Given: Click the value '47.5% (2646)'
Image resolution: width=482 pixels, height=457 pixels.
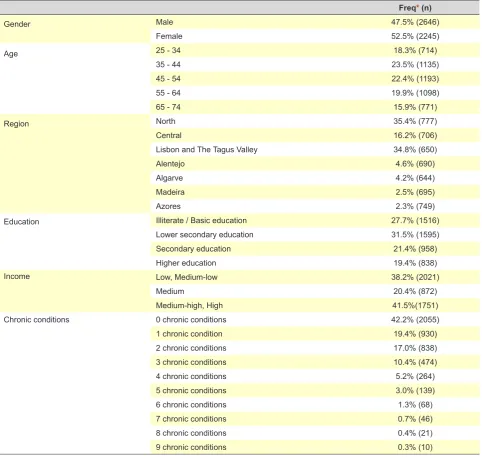Looking at the screenshot, I should coord(415,22).
